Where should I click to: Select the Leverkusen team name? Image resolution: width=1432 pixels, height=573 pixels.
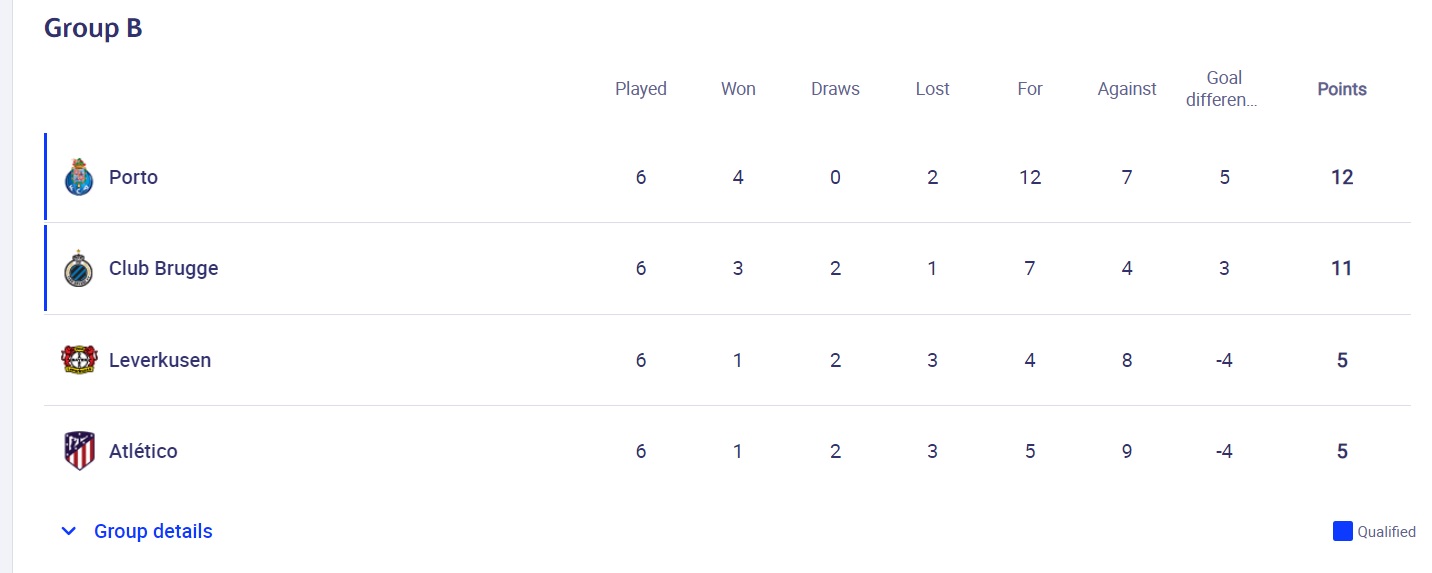[x=160, y=360]
